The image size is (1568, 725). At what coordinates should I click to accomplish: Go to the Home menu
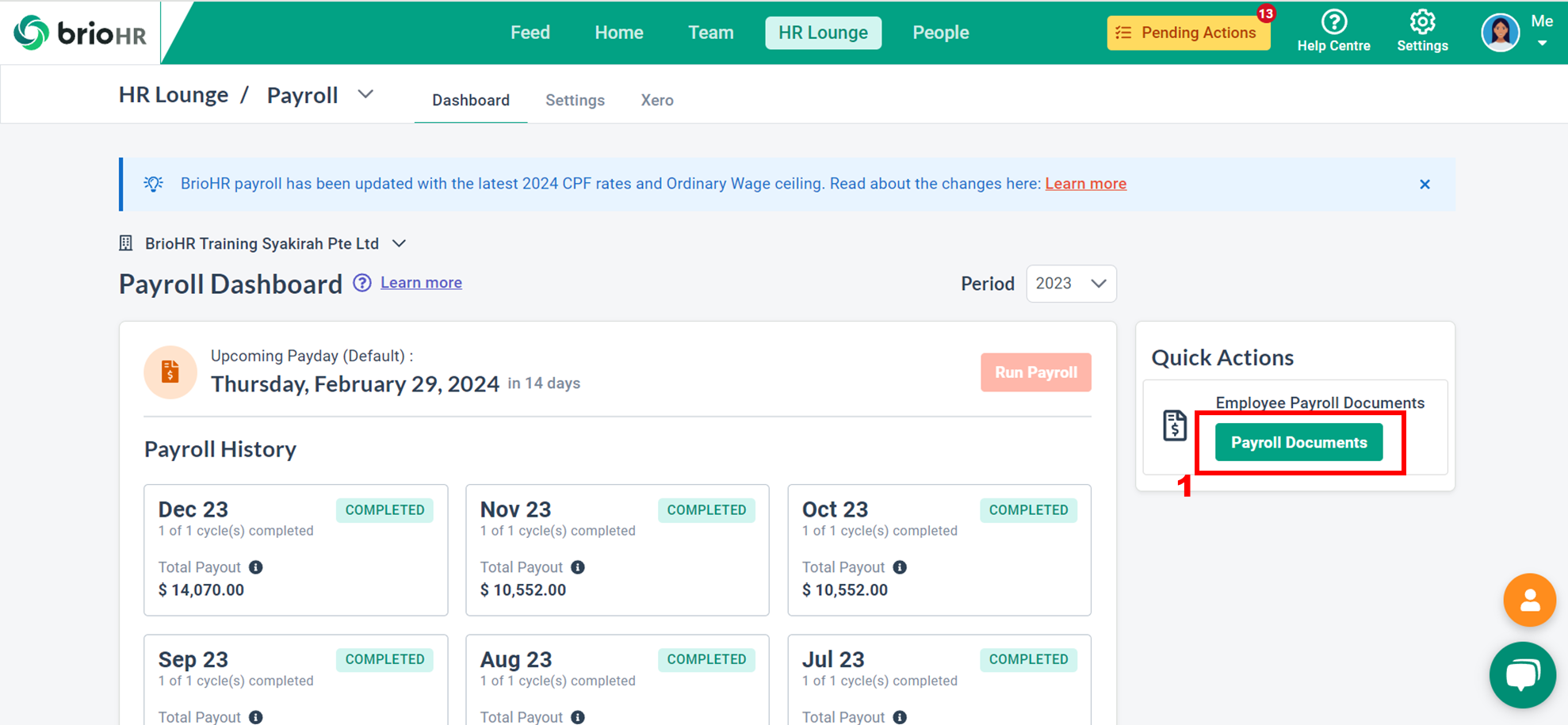(619, 32)
